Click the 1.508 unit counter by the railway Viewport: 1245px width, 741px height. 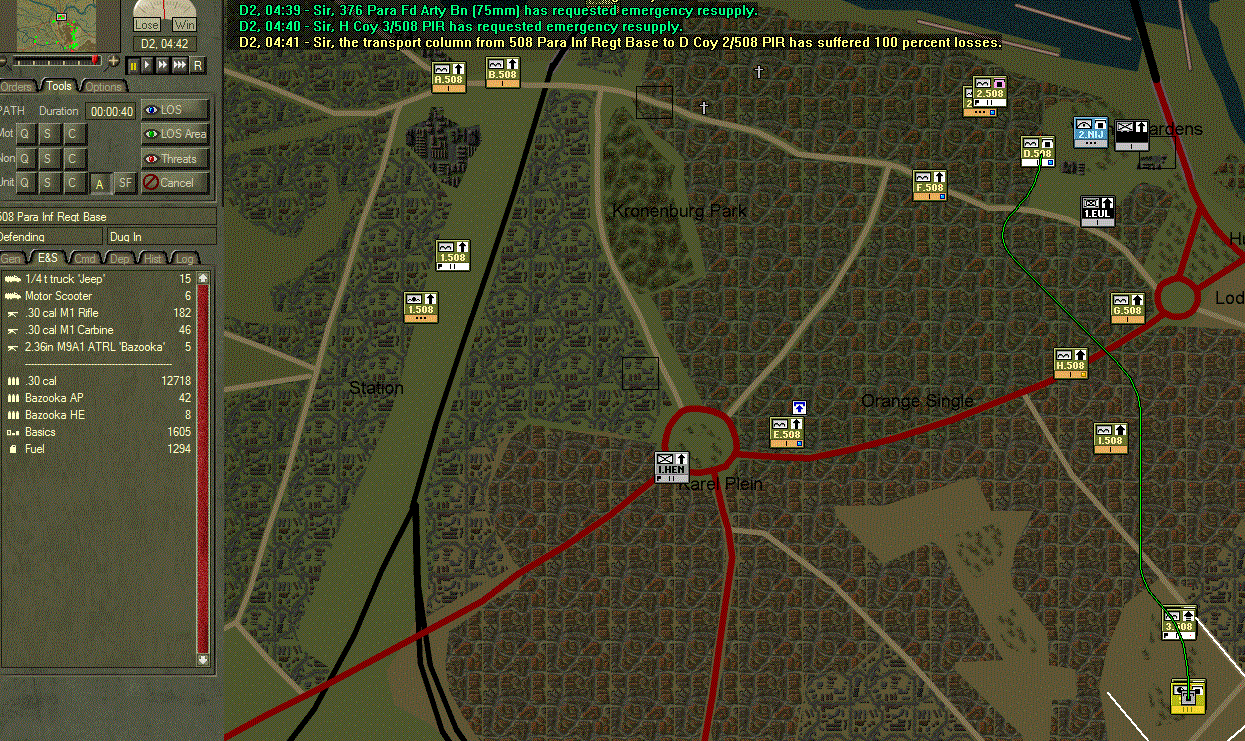click(453, 255)
